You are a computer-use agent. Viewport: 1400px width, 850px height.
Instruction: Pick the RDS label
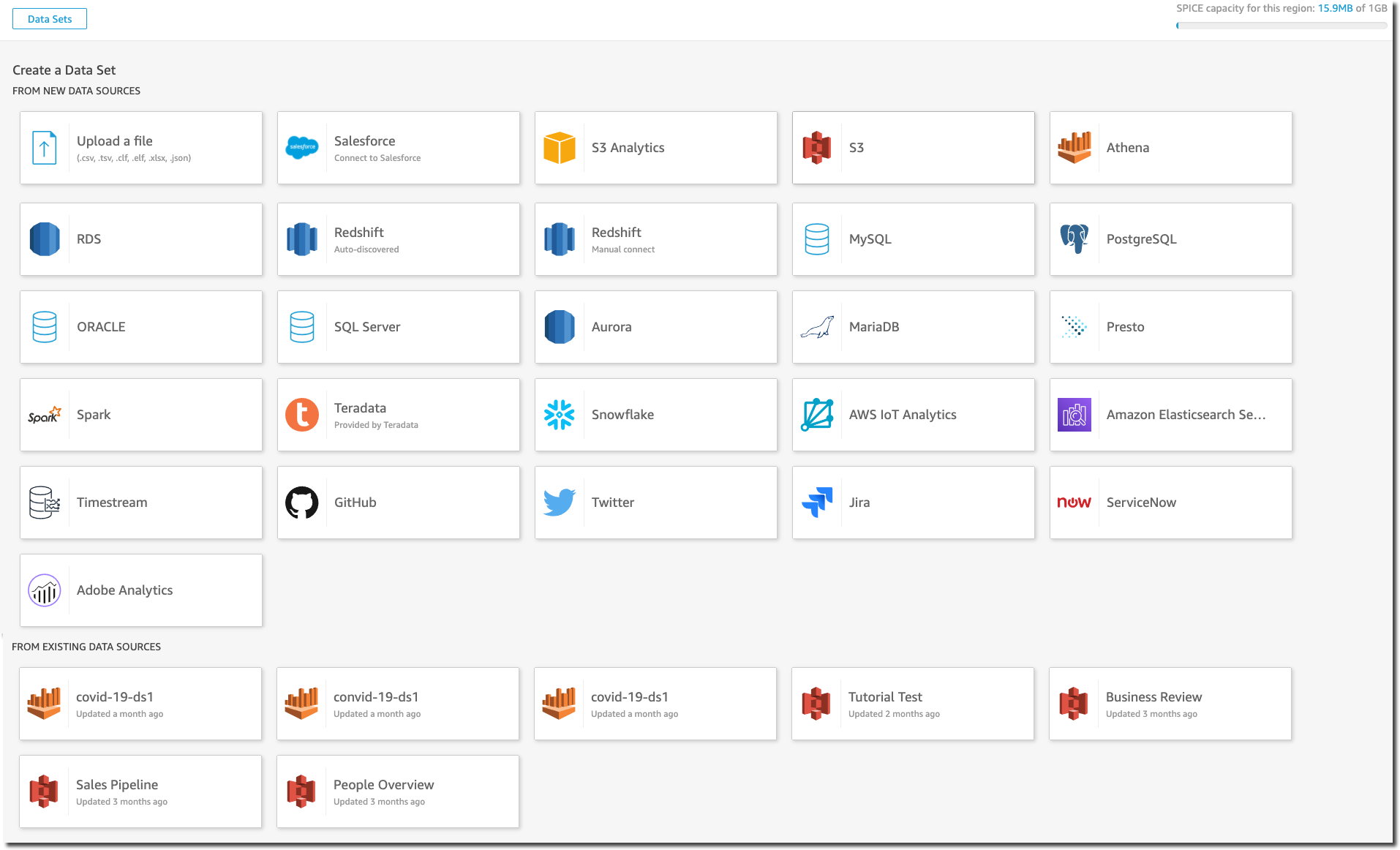coord(89,239)
